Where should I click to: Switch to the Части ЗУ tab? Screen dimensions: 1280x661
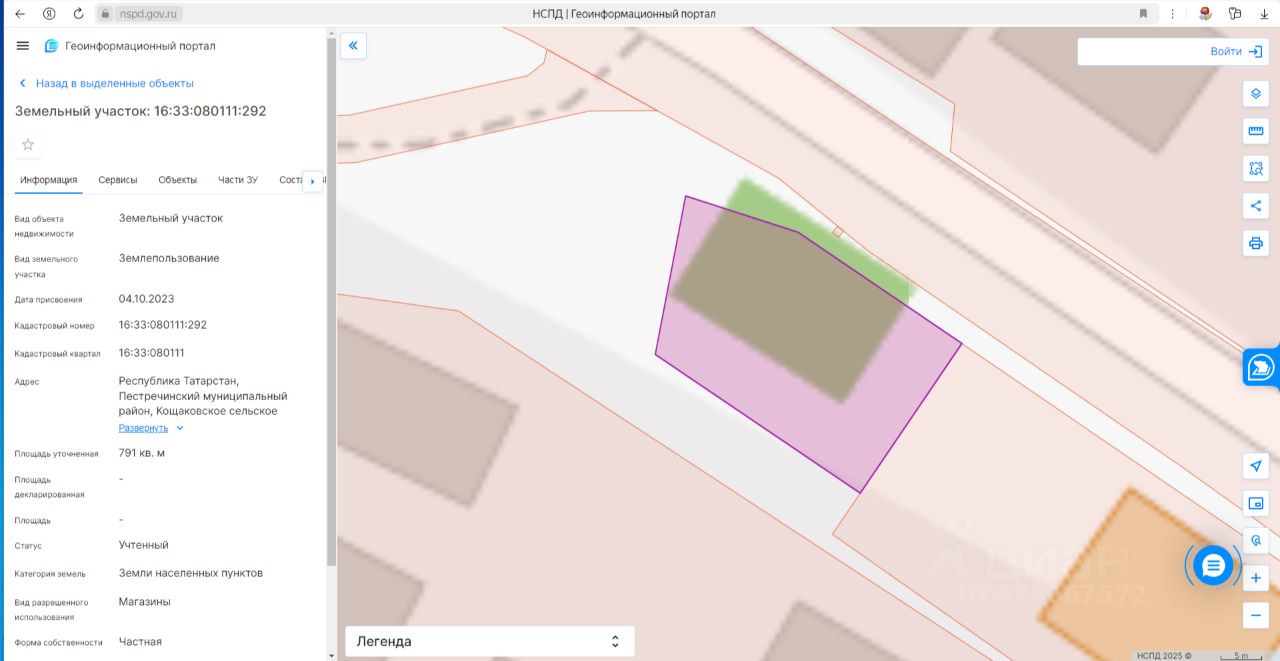click(238, 180)
